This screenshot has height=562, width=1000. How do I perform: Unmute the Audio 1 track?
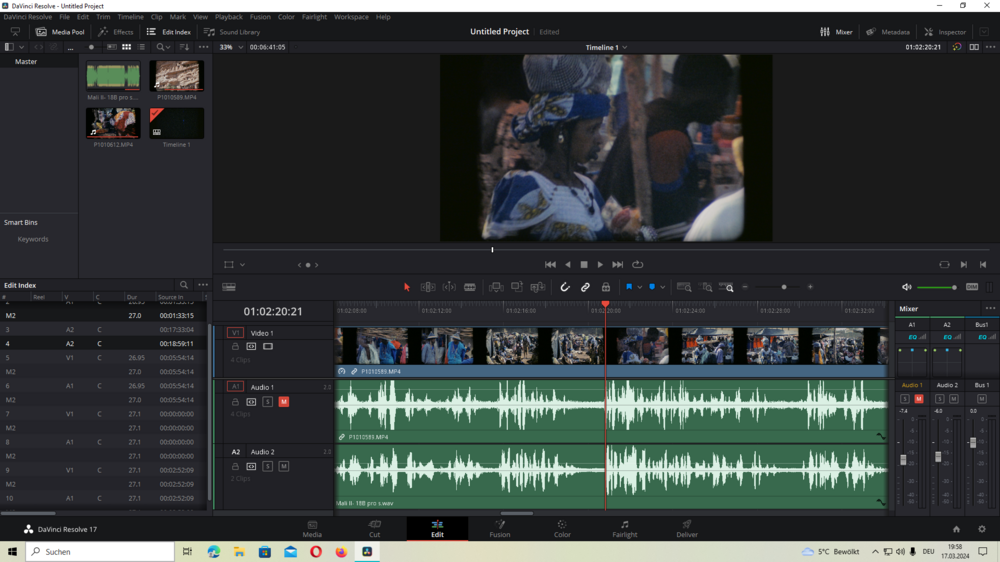pos(284,402)
